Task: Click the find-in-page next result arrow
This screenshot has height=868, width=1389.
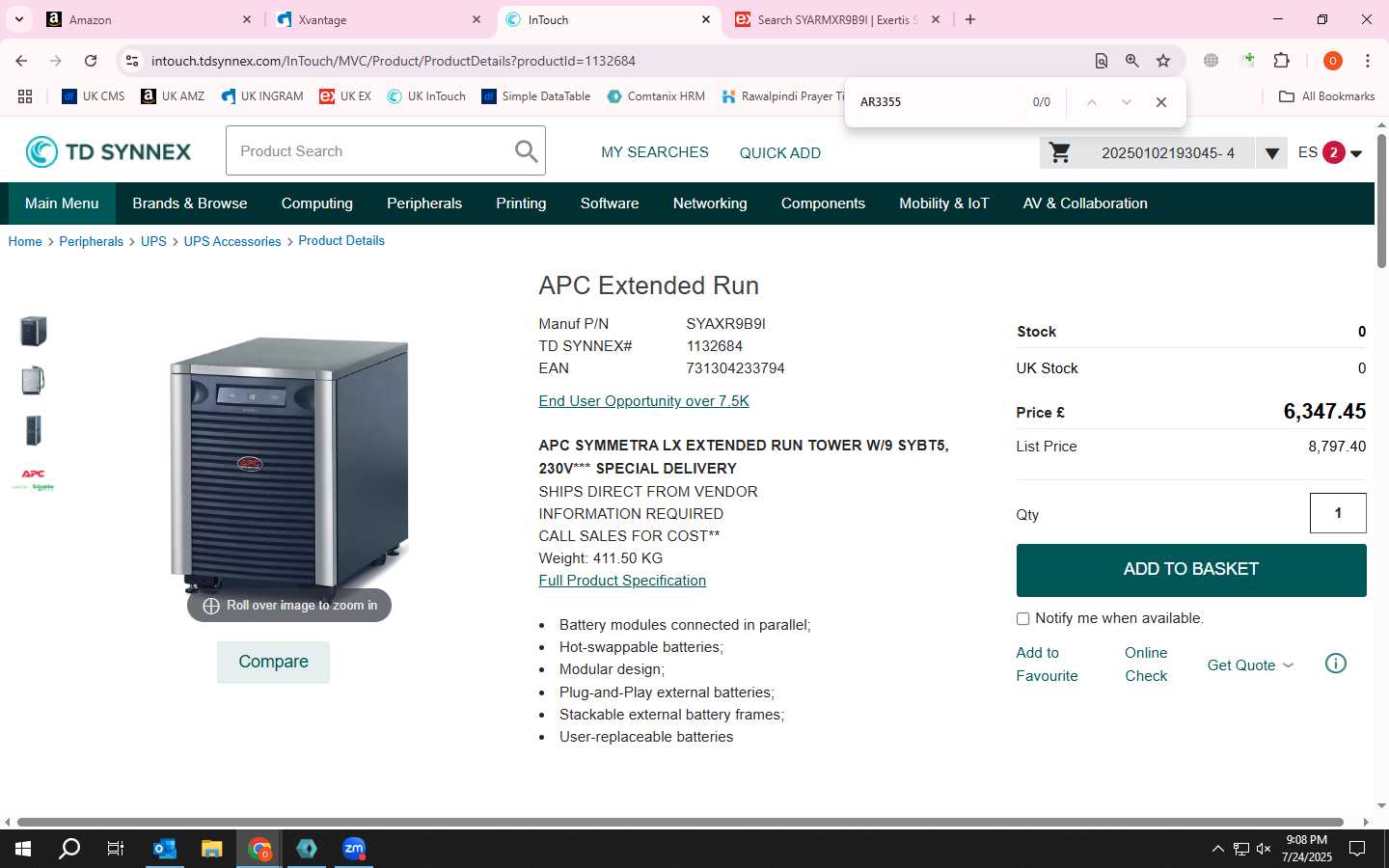Action: [x=1126, y=102]
